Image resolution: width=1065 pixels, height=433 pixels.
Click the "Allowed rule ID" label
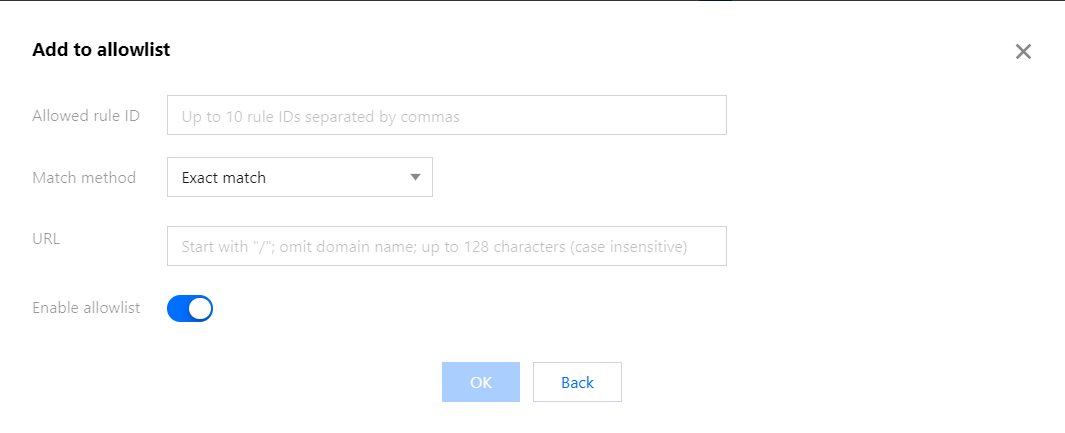[x=86, y=116]
